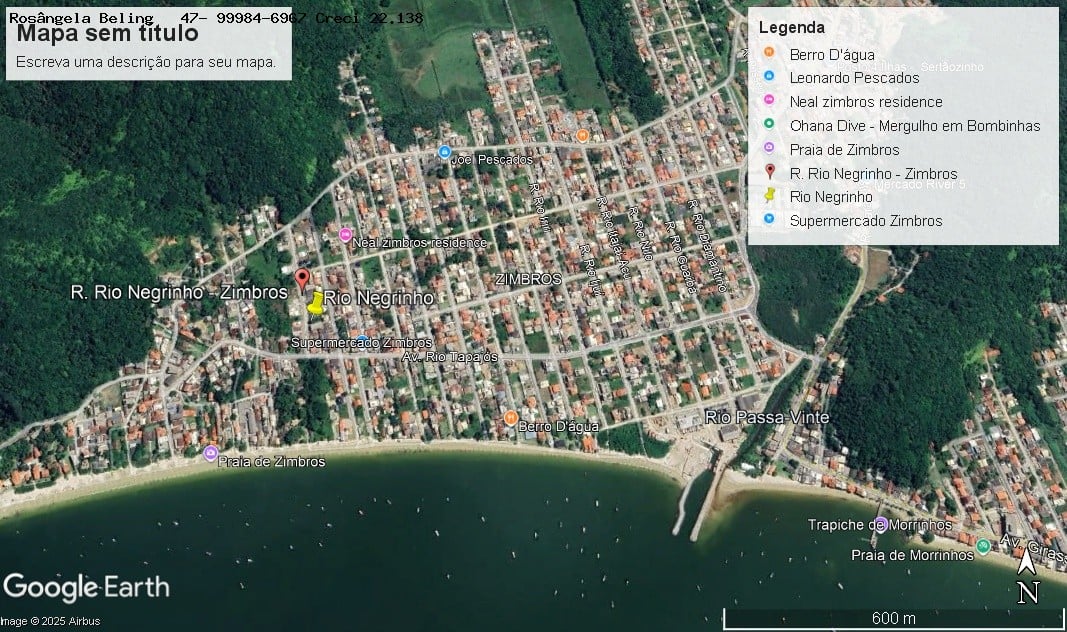The height and width of the screenshot is (632, 1067).
Task: Select the pink Neal zimbros residence map marker
Action: tap(345, 235)
